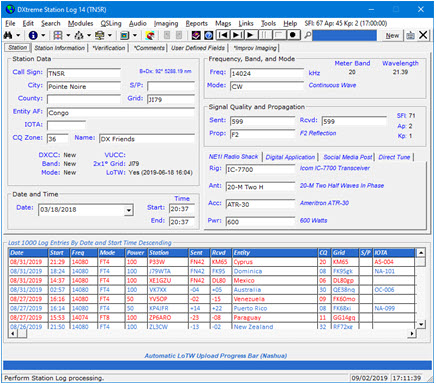Expand the binoculars search dropdown arrow
Screen dimensions: 436x386
(x=18, y=35)
